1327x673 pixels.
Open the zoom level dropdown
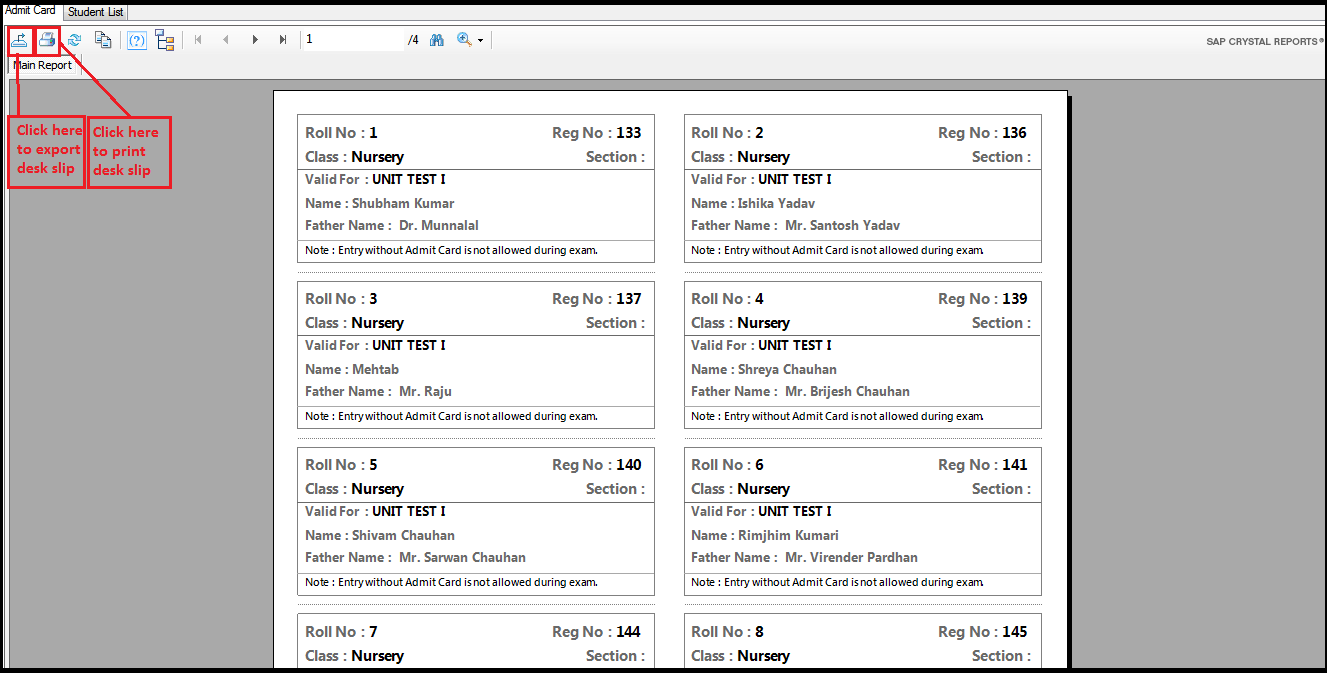pos(470,40)
